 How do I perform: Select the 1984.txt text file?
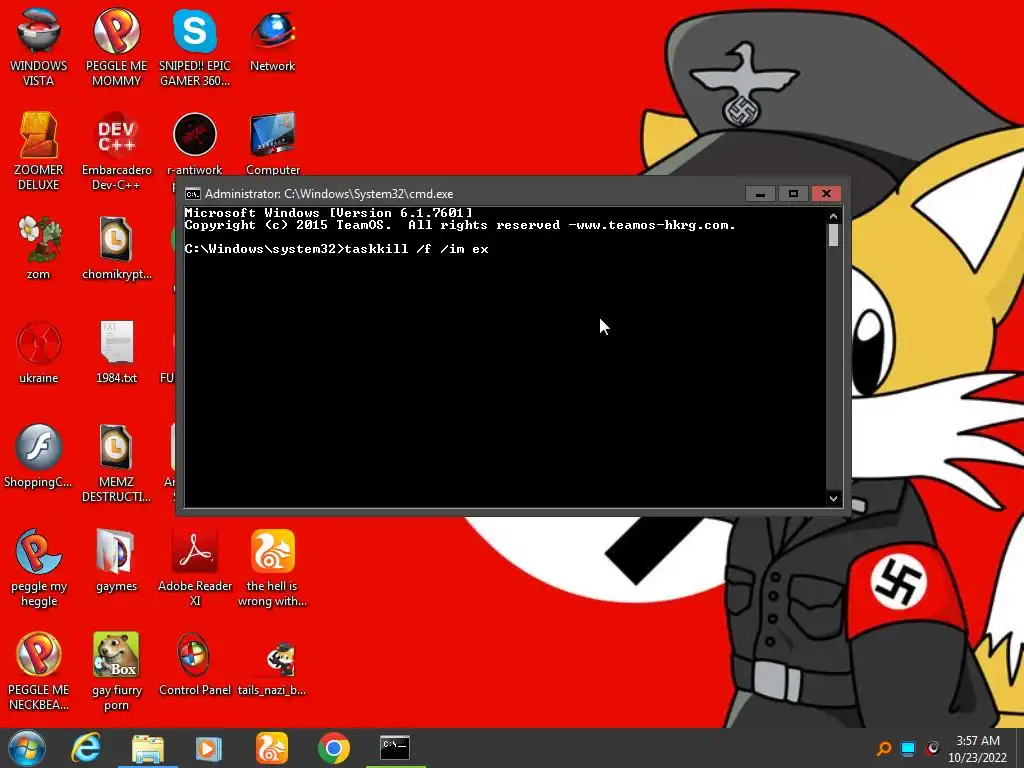116,352
